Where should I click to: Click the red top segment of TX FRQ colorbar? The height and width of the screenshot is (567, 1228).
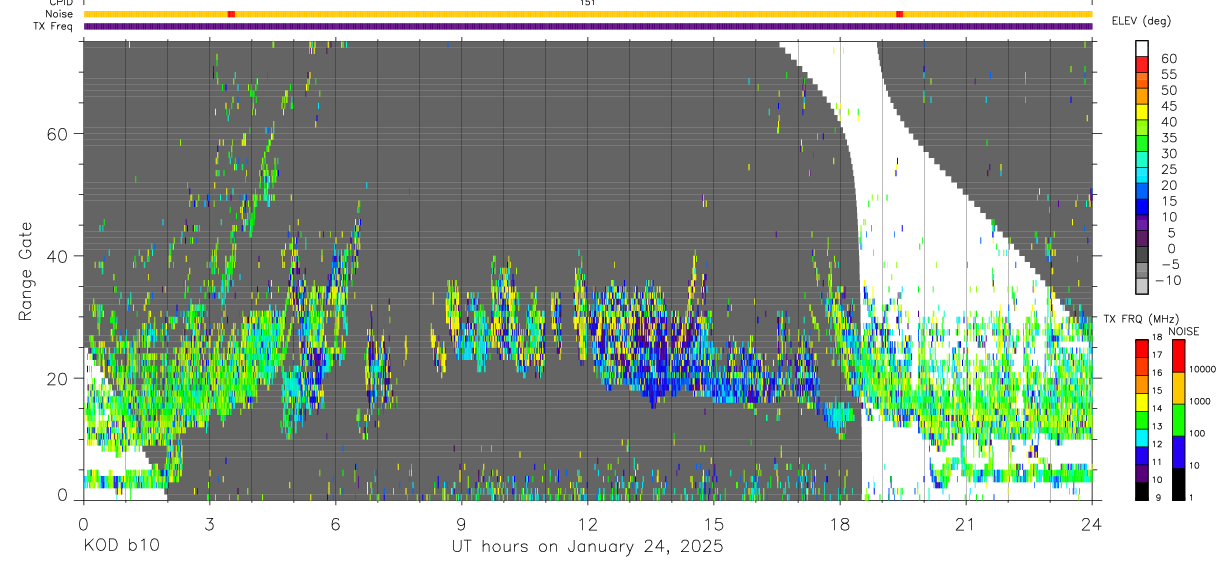(1142, 347)
